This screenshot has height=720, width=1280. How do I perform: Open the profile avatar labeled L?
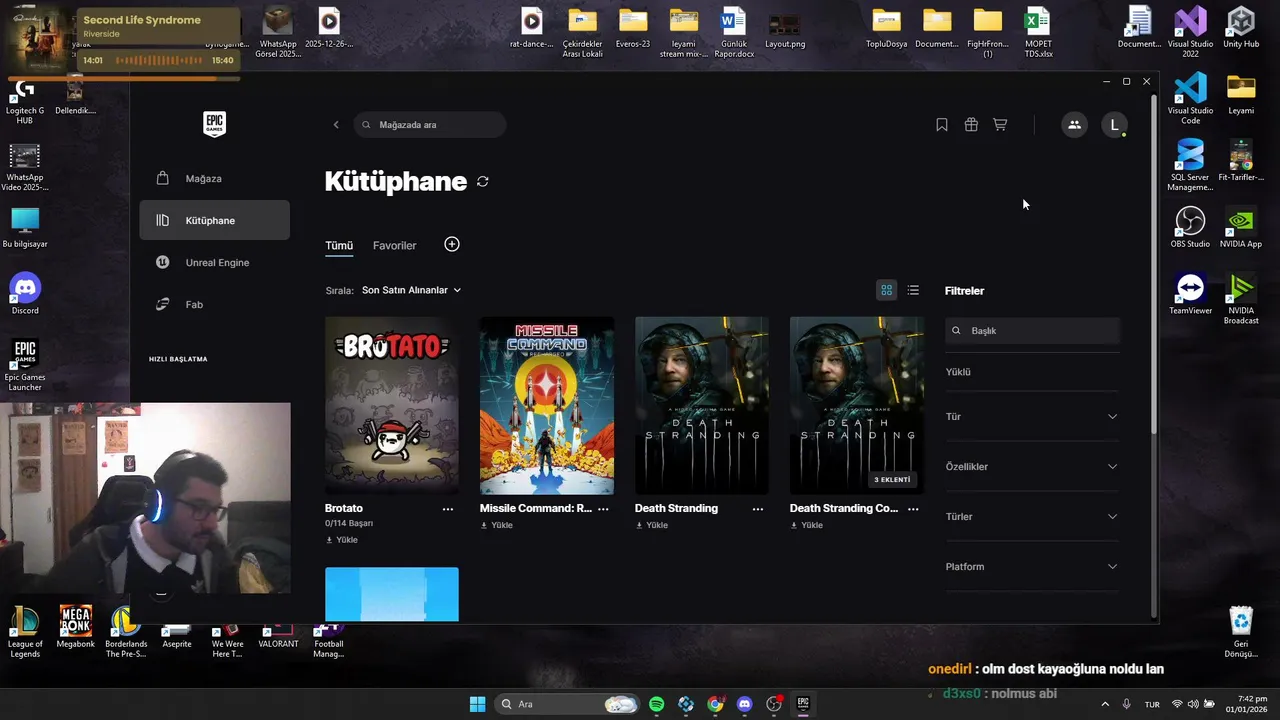[x=1115, y=125]
